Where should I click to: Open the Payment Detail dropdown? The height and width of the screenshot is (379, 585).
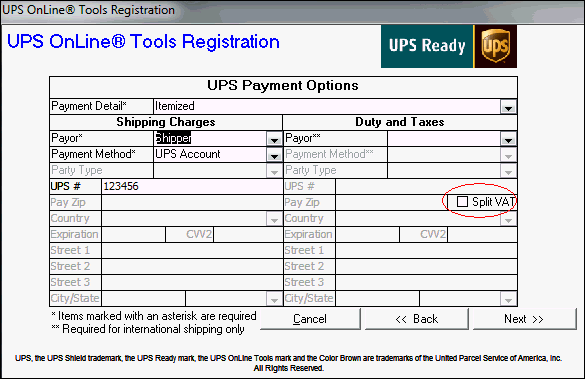pyautogui.click(x=508, y=107)
